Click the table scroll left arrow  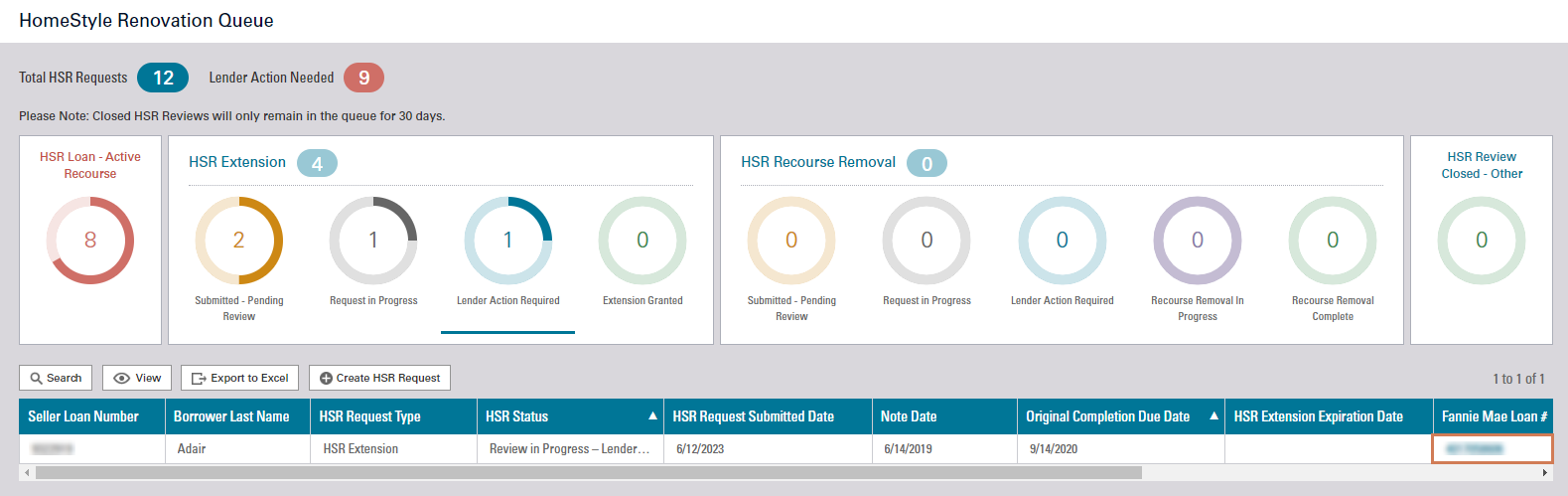pyautogui.click(x=26, y=473)
